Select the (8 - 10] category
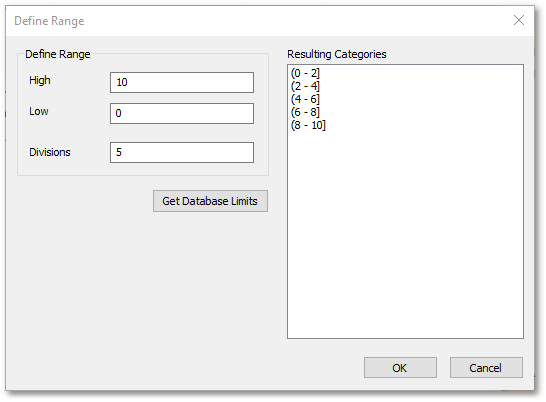546x402 pixels. (308, 125)
